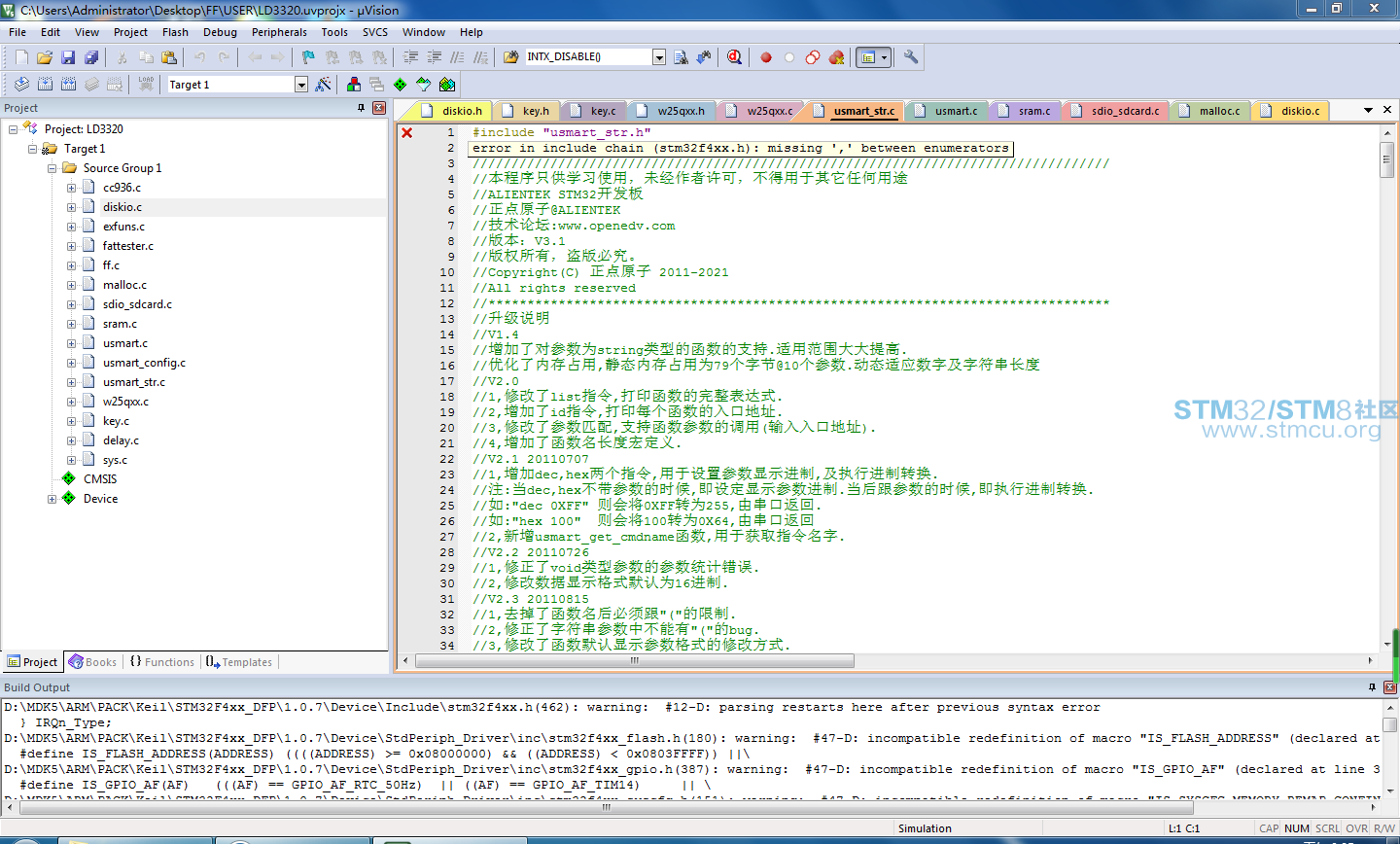Collapse Source Group 1 folder
This screenshot has height=844, width=1400.
[52, 168]
